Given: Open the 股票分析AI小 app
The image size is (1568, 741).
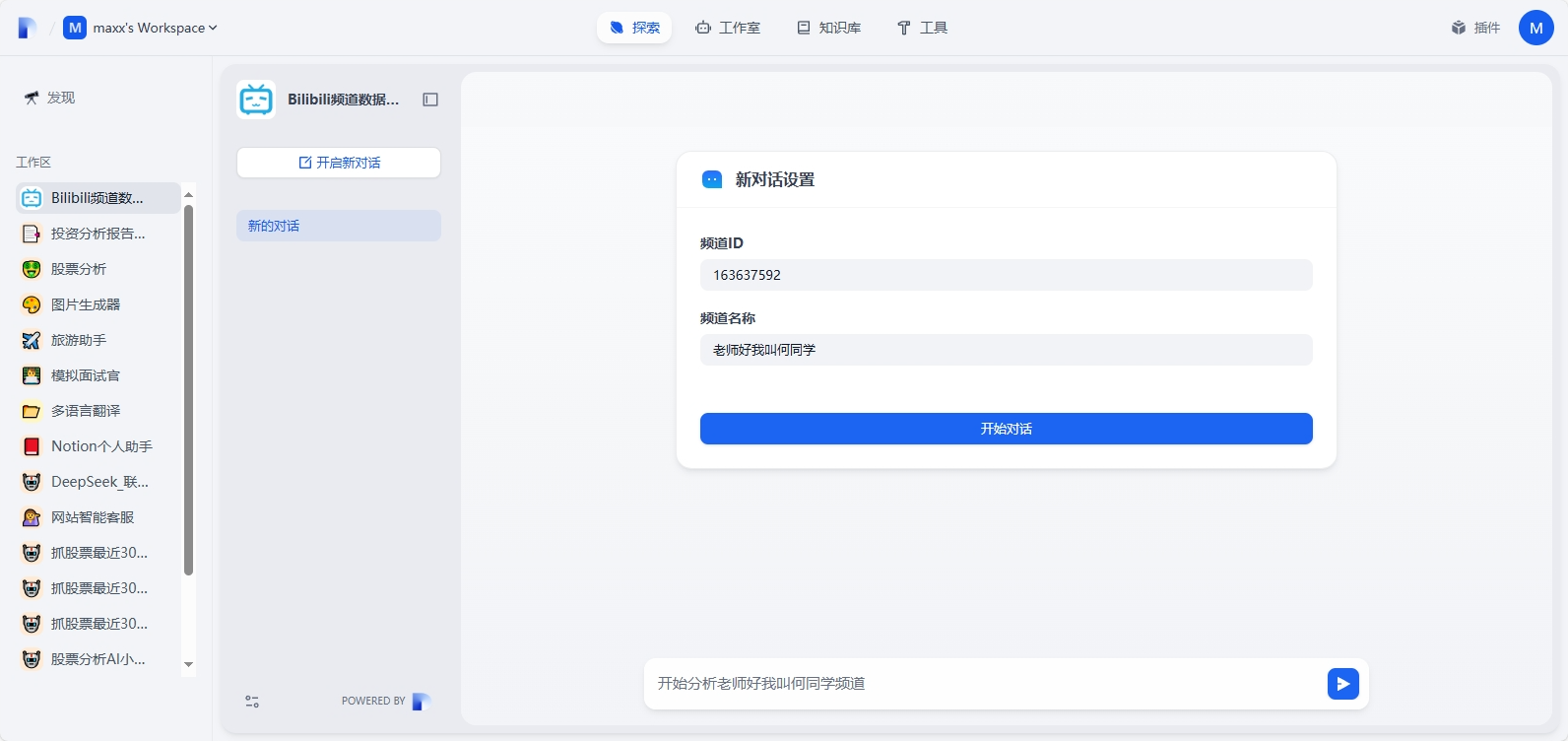Looking at the screenshot, I should [98, 659].
